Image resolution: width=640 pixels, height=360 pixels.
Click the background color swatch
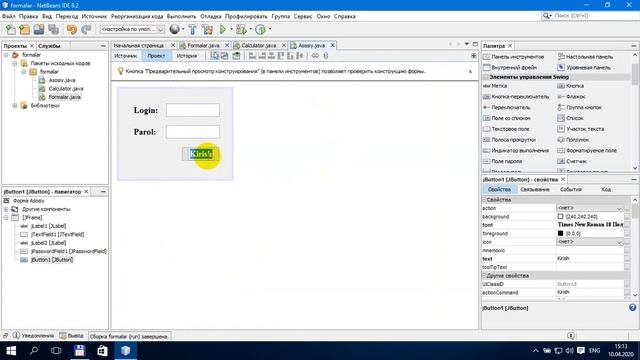(560, 216)
